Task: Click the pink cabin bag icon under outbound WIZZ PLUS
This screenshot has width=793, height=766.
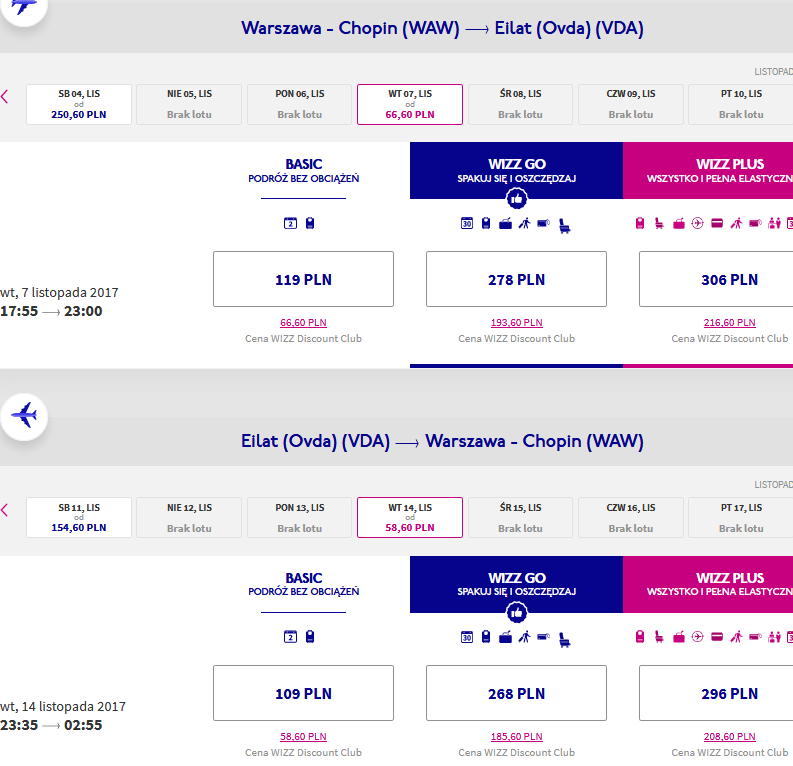Action: point(640,223)
